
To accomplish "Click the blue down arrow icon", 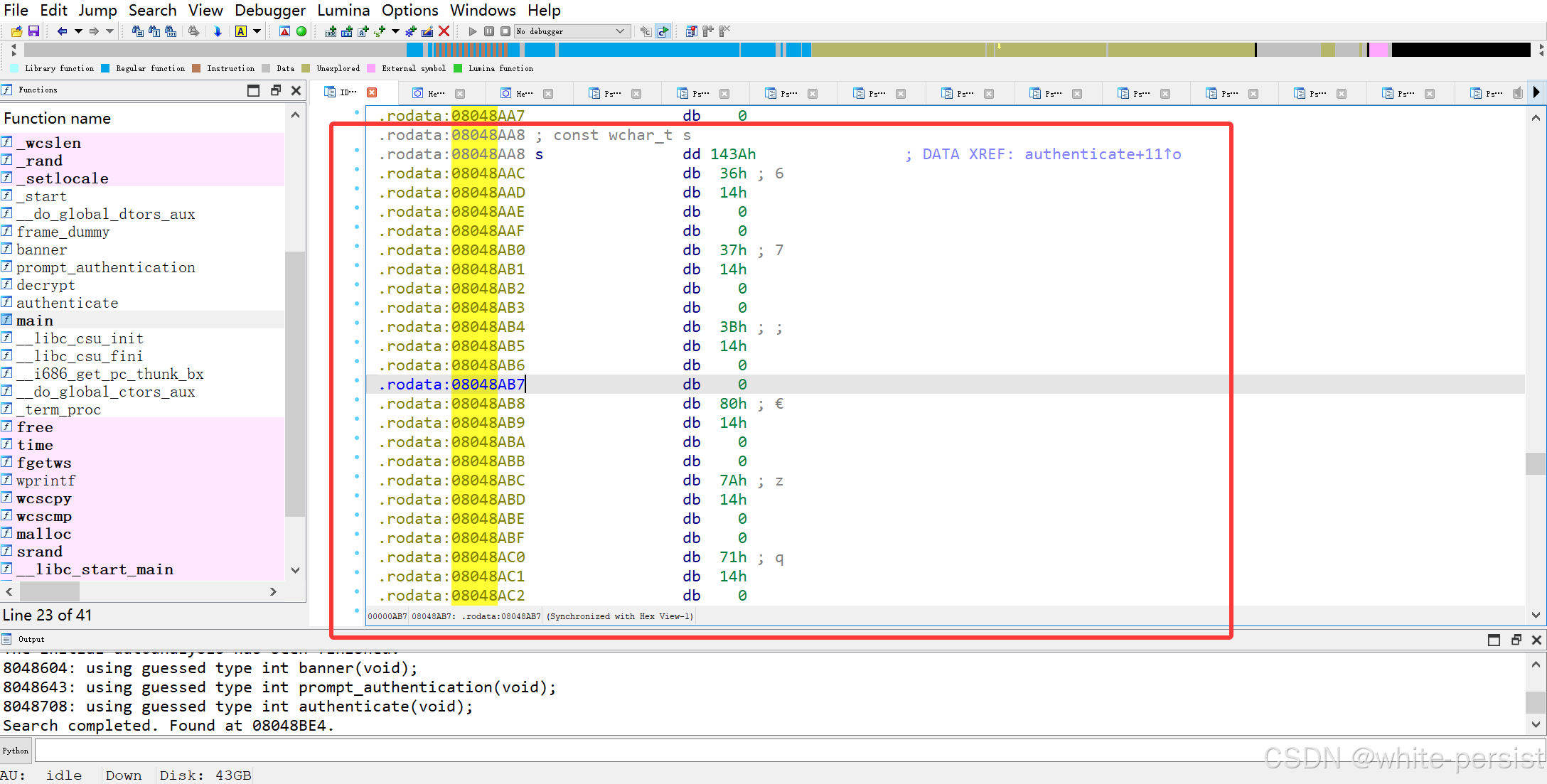I will click(x=218, y=31).
